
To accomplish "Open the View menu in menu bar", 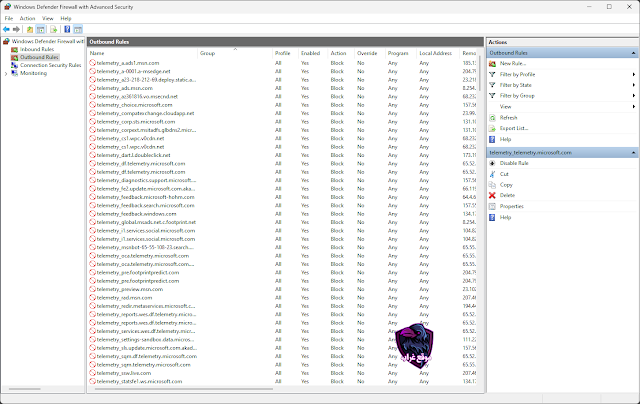I will (x=48, y=18).
